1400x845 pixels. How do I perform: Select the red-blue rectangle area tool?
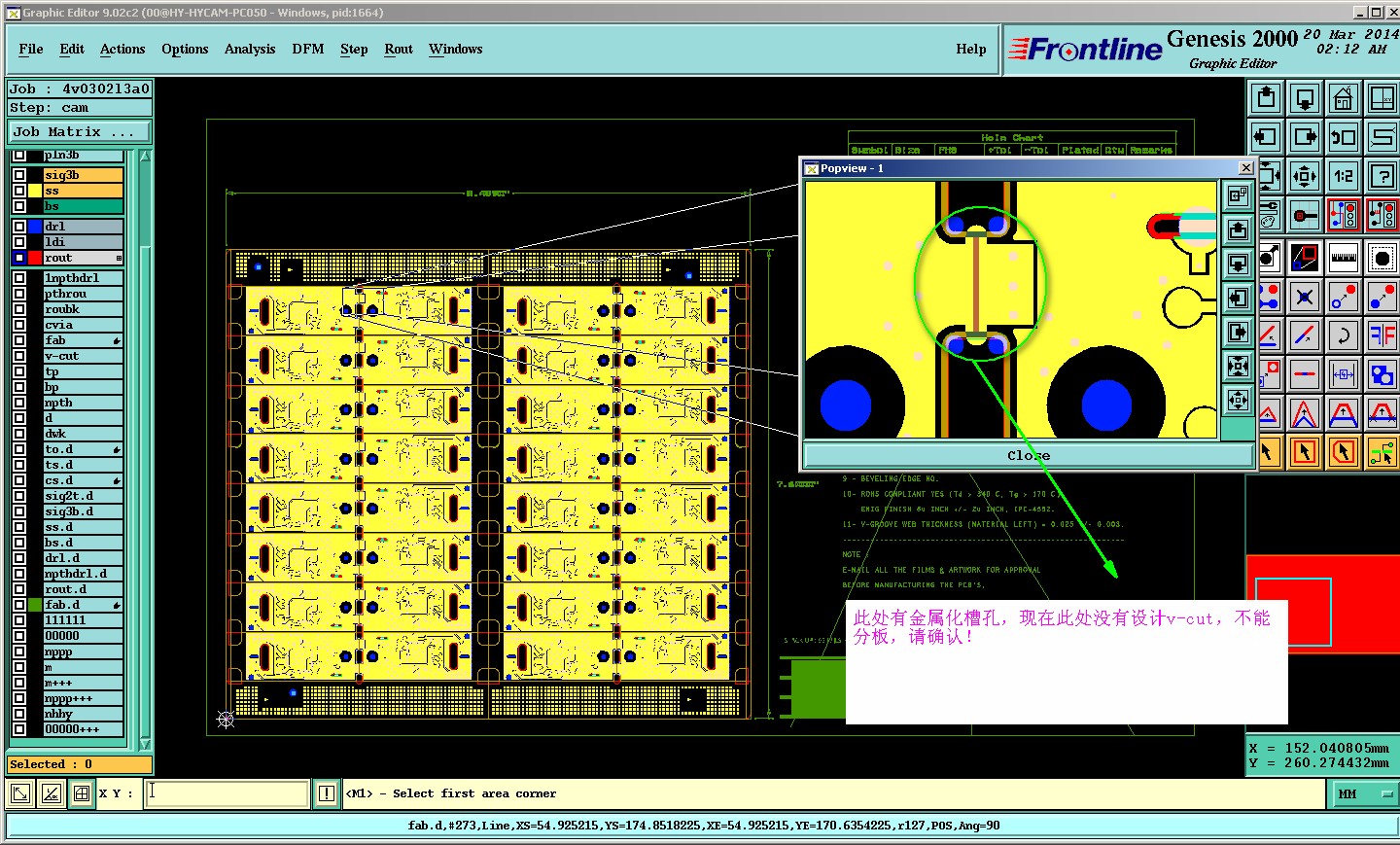tap(1305, 258)
